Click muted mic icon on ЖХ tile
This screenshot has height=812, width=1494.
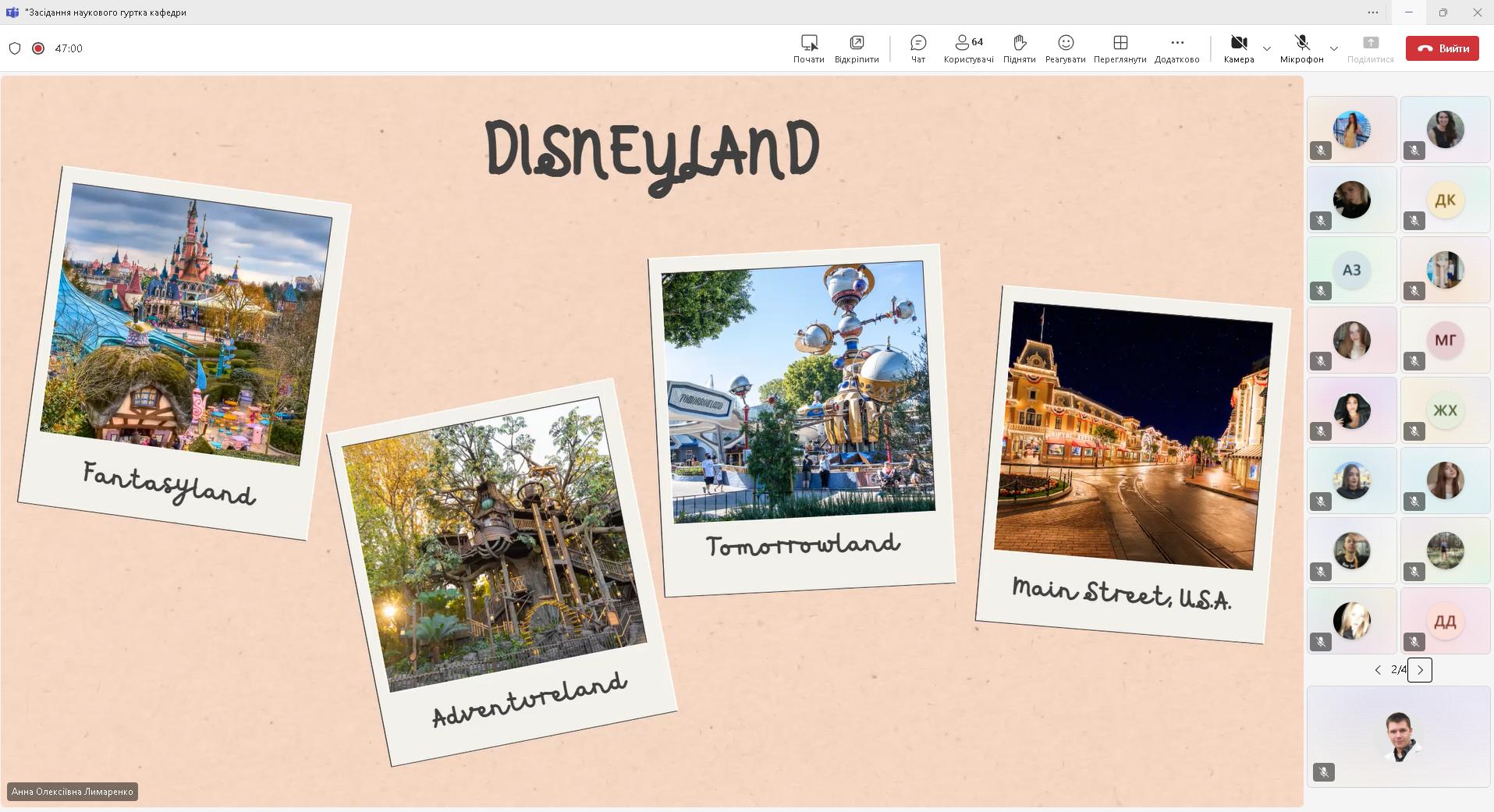pyautogui.click(x=1414, y=431)
